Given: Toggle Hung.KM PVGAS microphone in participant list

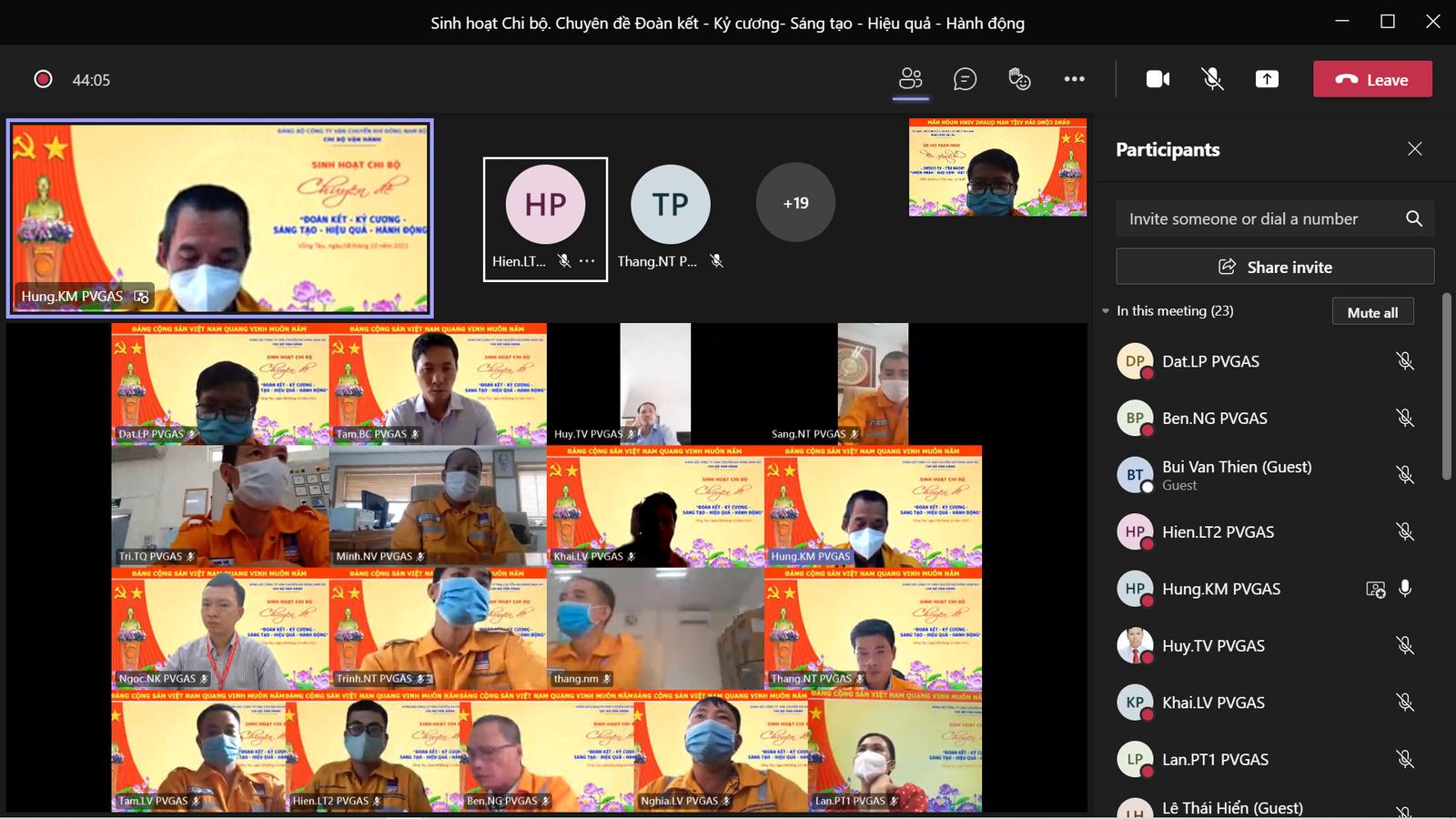Looking at the screenshot, I should click(1405, 589).
